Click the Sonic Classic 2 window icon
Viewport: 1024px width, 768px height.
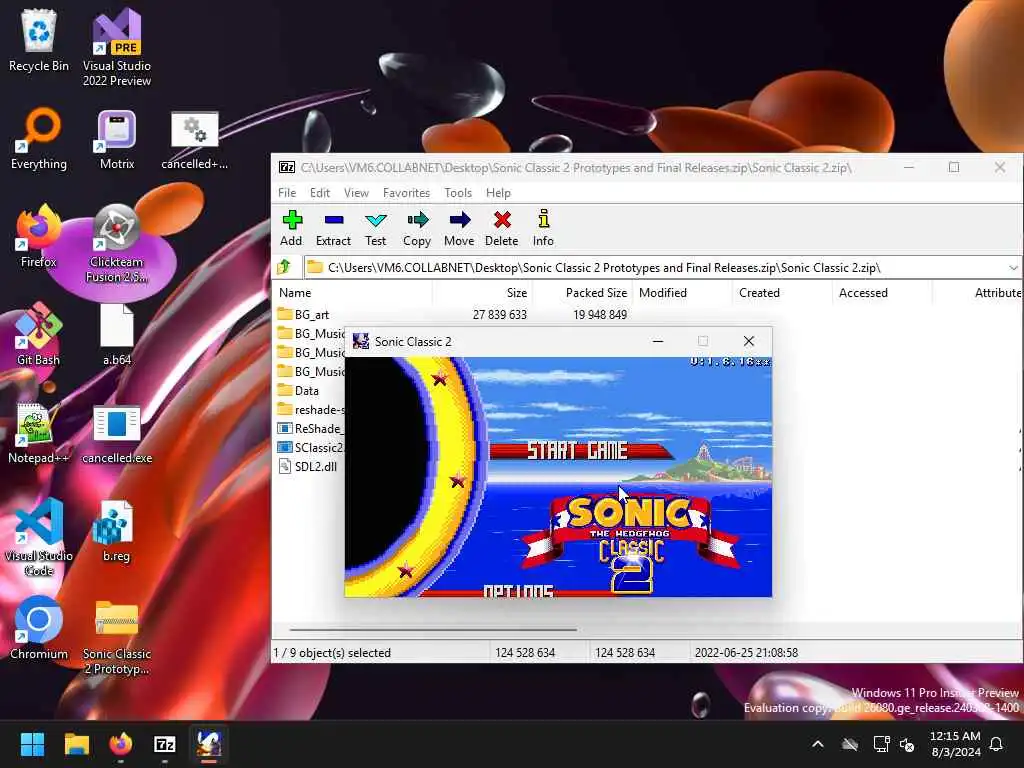coord(360,341)
